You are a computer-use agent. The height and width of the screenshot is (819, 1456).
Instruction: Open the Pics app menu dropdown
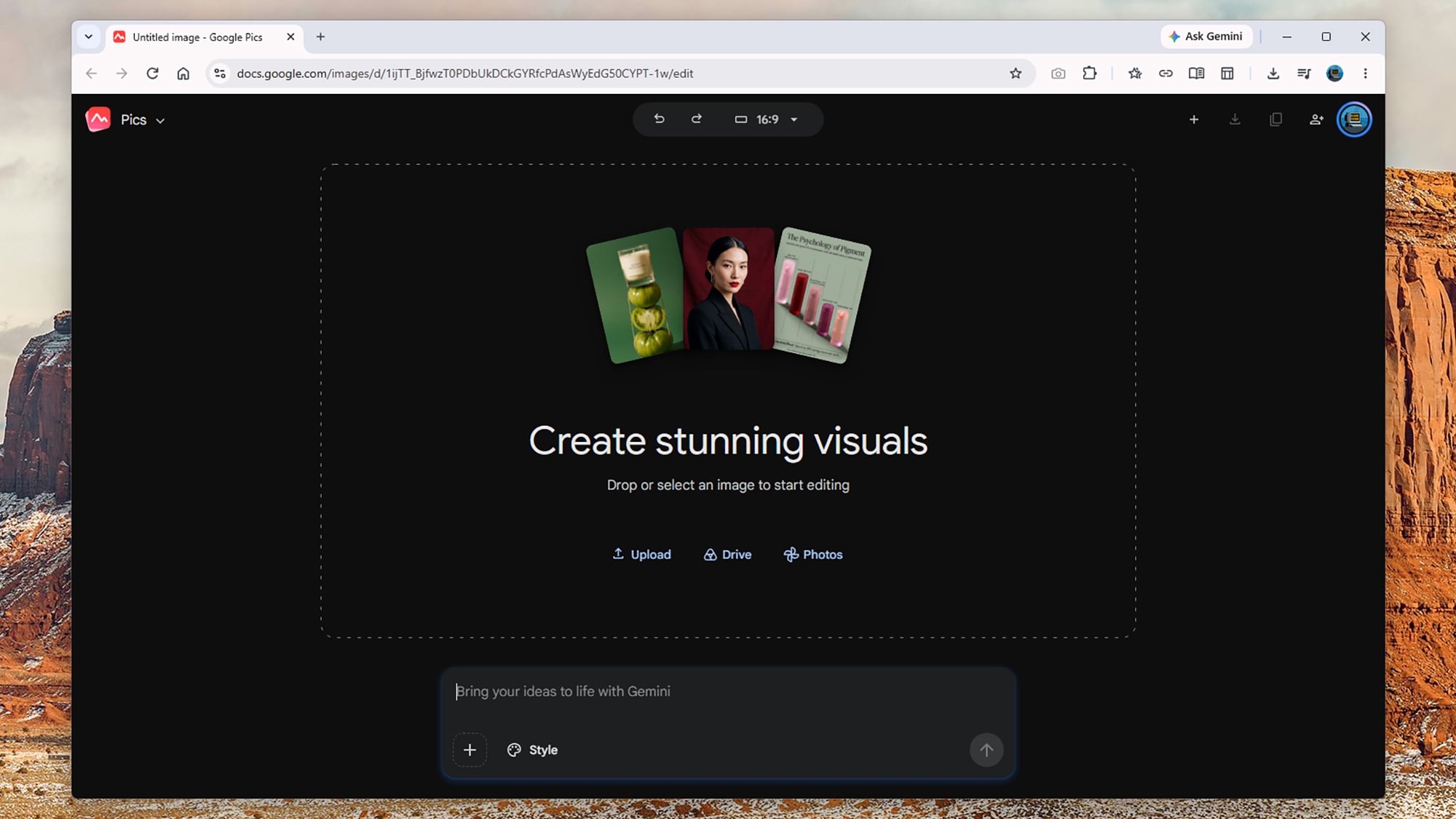(x=143, y=120)
